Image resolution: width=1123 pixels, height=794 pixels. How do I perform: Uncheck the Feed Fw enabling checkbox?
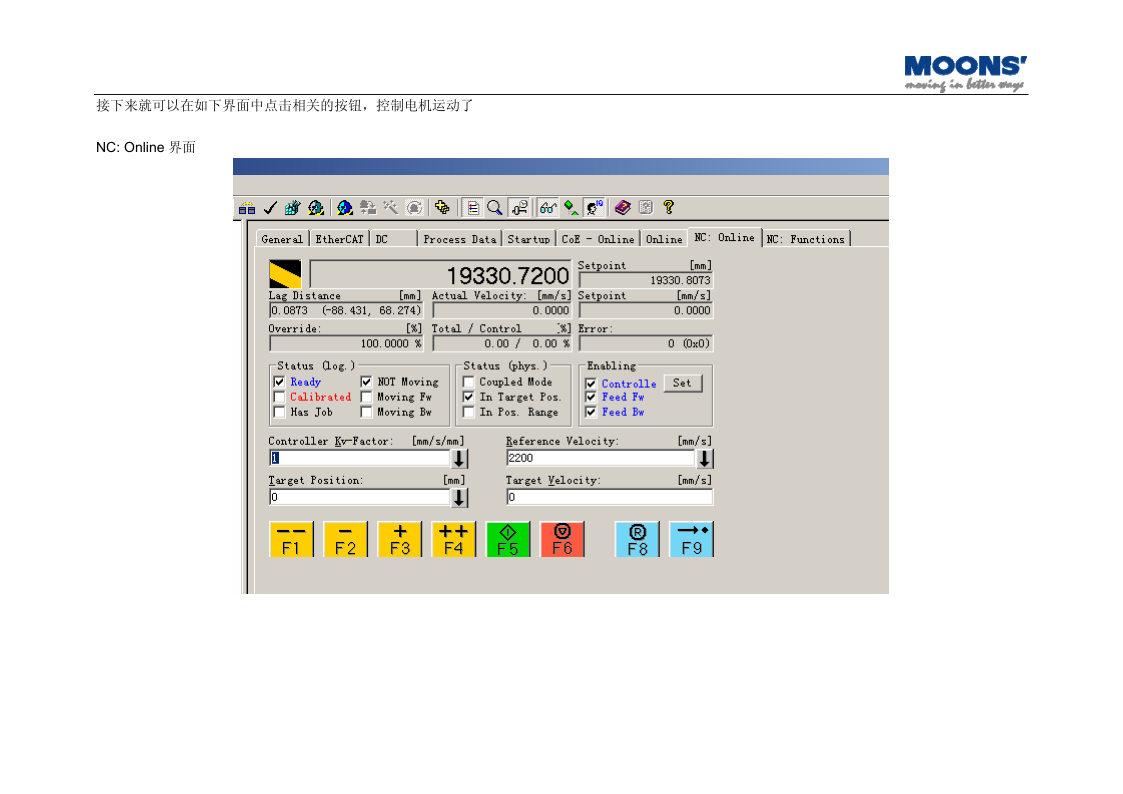[591, 397]
